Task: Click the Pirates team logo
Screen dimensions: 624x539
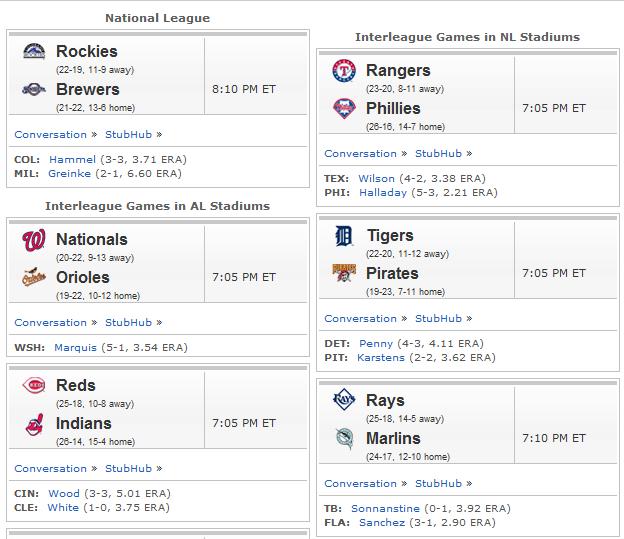Action: 344,273
